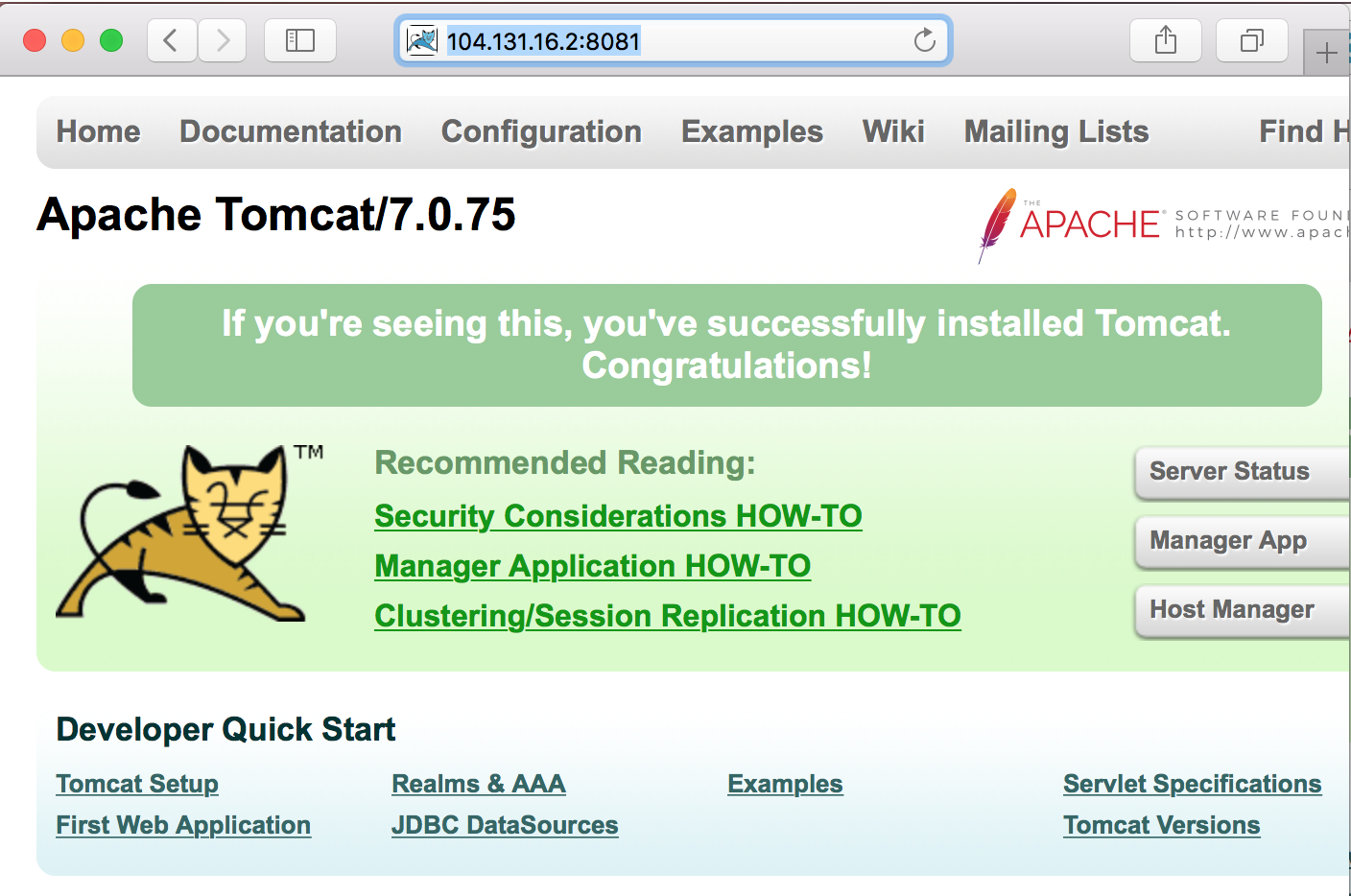The width and height of the screenshot is (1351, 896).
Task: Toggle the Safari sidebar button
Action: [x=300, y=40]
